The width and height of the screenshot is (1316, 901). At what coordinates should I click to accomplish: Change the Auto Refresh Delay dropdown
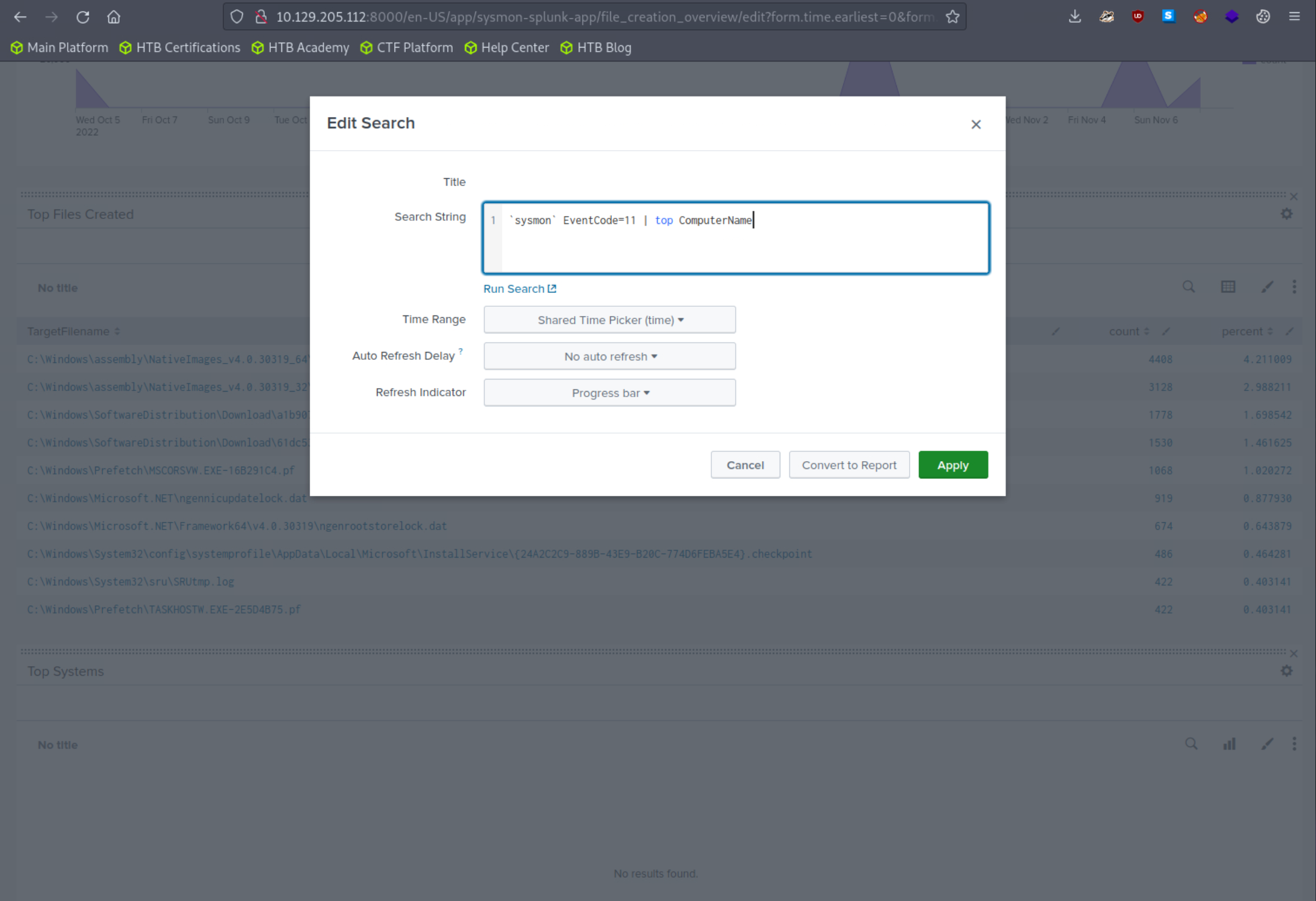pyautogui.click(x=608, y=356)
